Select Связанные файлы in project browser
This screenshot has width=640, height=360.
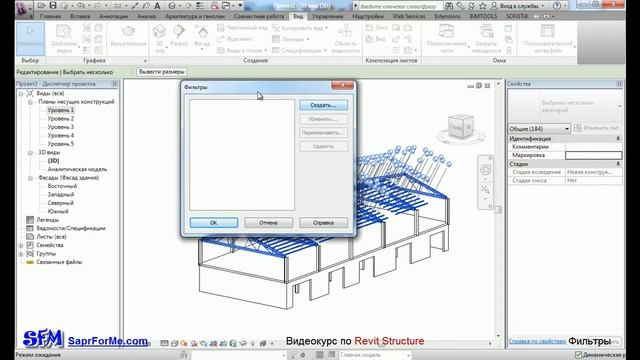pos(59,262)
